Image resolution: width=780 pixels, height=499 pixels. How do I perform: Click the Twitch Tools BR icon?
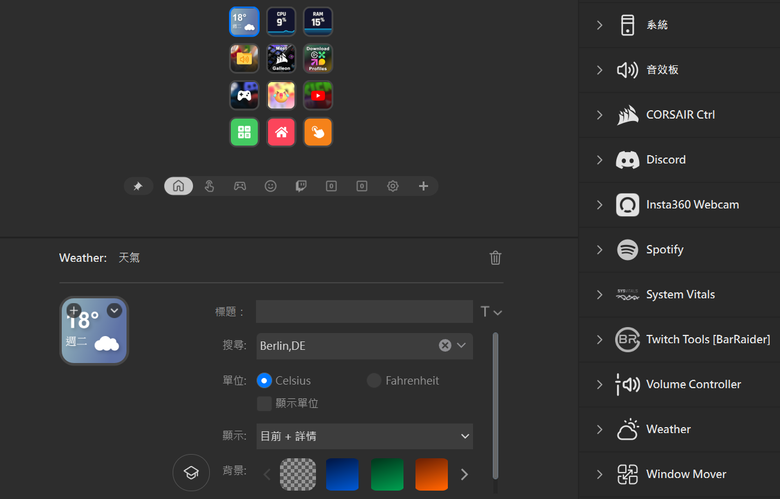[628, 339]
